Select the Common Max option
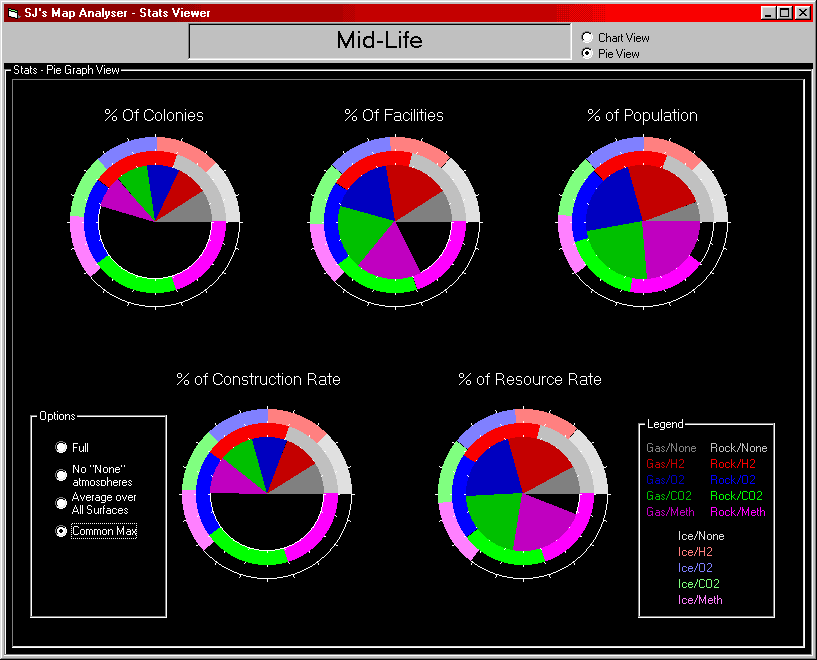 tap(62, 531)
